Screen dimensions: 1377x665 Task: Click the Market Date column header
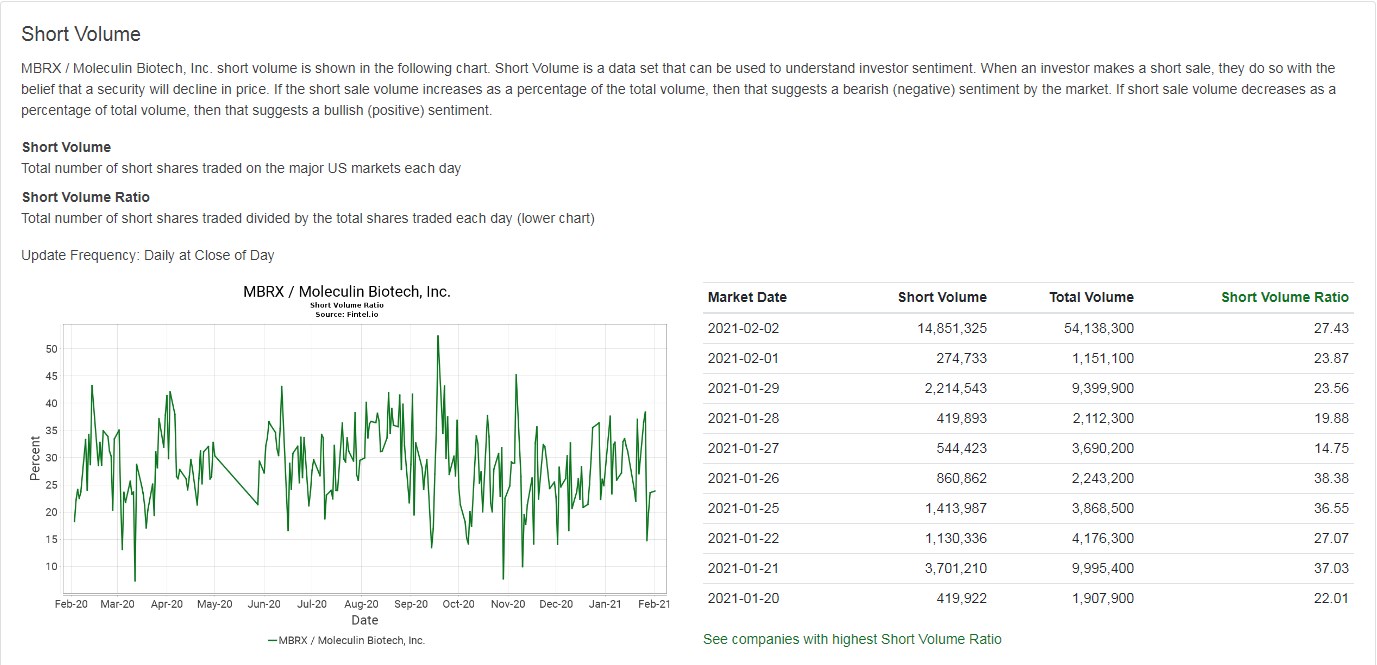pyautogui.click(x=747, y=297)
